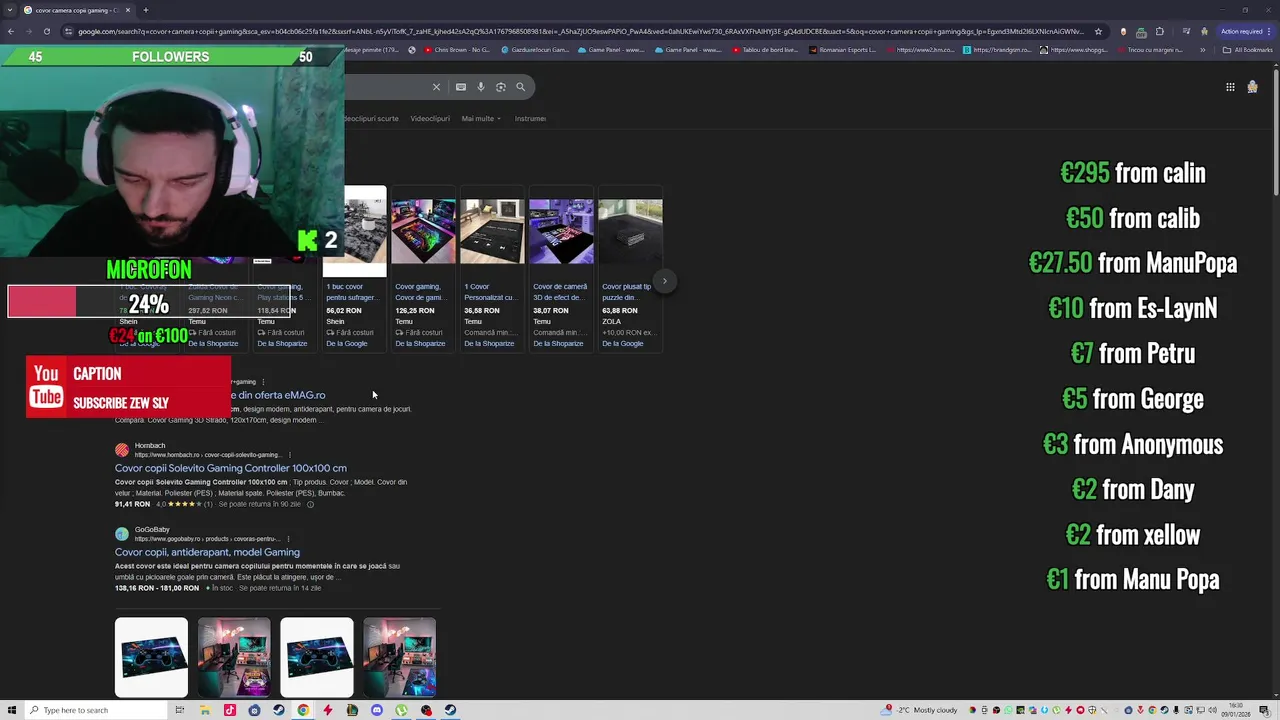
Task: Expand hidden bookmarks with the chevron
Action: [x=1202, y=50]
